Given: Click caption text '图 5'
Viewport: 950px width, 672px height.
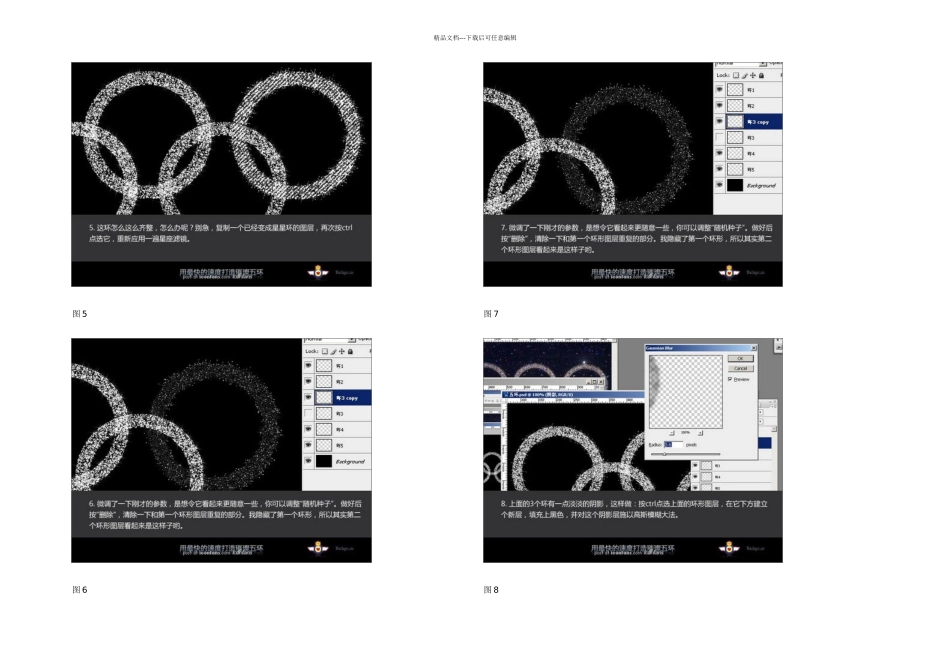Looking at the screenshot, I should [x=79, y=314].
